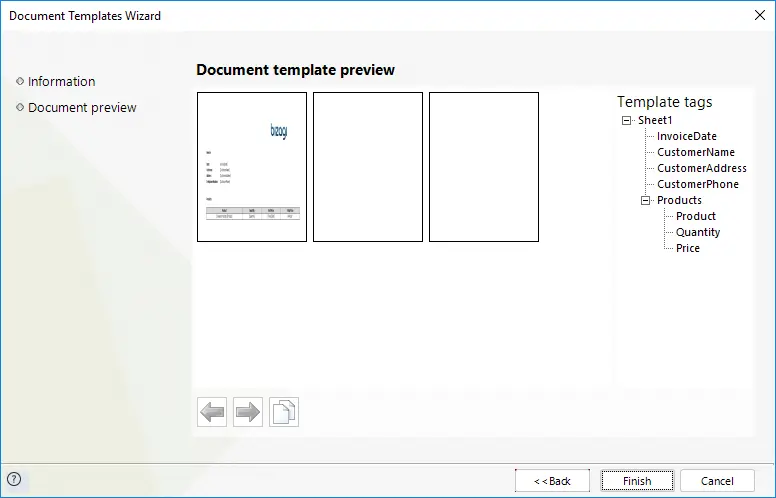Select the CustomerAddress template tag
Image resolution: width=776 pixels, height=498 pixels.
coord(702,168)
